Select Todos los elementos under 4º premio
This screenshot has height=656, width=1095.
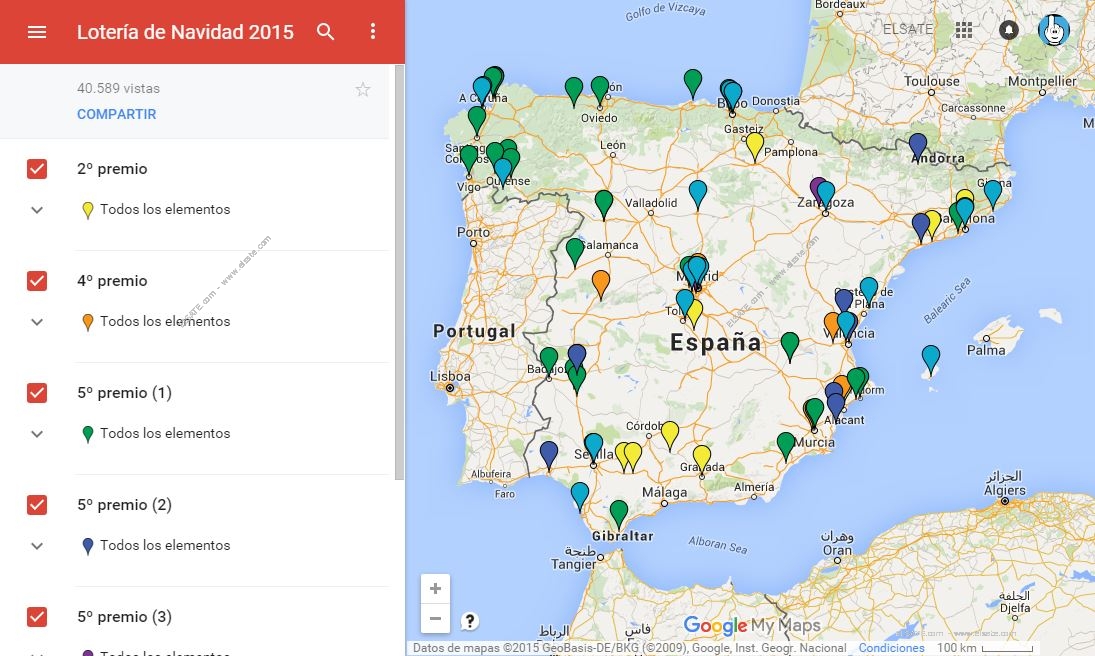(x=165, y=321)
